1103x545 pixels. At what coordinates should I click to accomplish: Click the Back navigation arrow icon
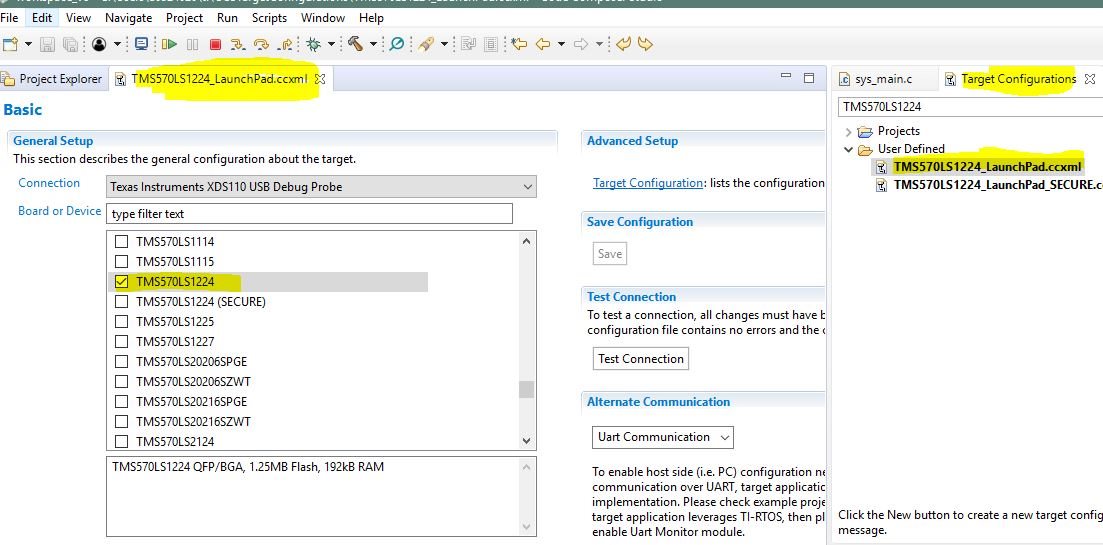coord(543,44)
